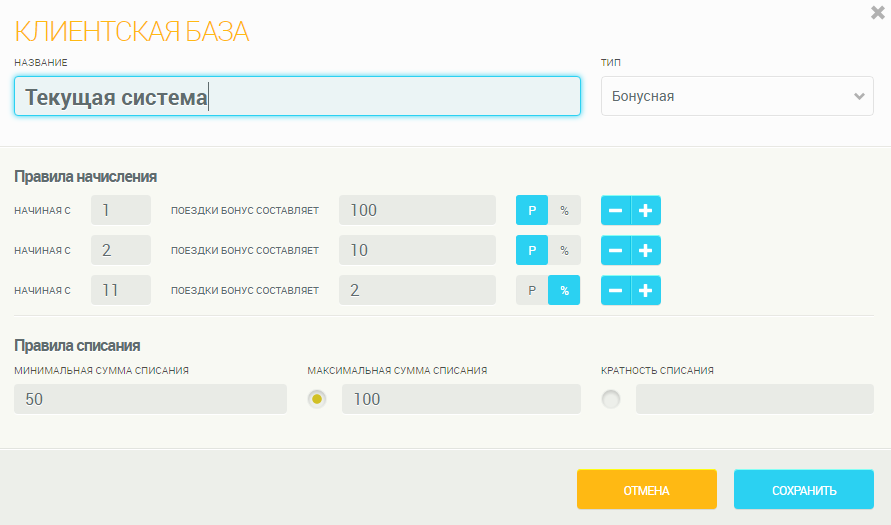Screen dimensions: 891x525
Task: Click the starting trip field showing 11
Action: tap(120, 290)
